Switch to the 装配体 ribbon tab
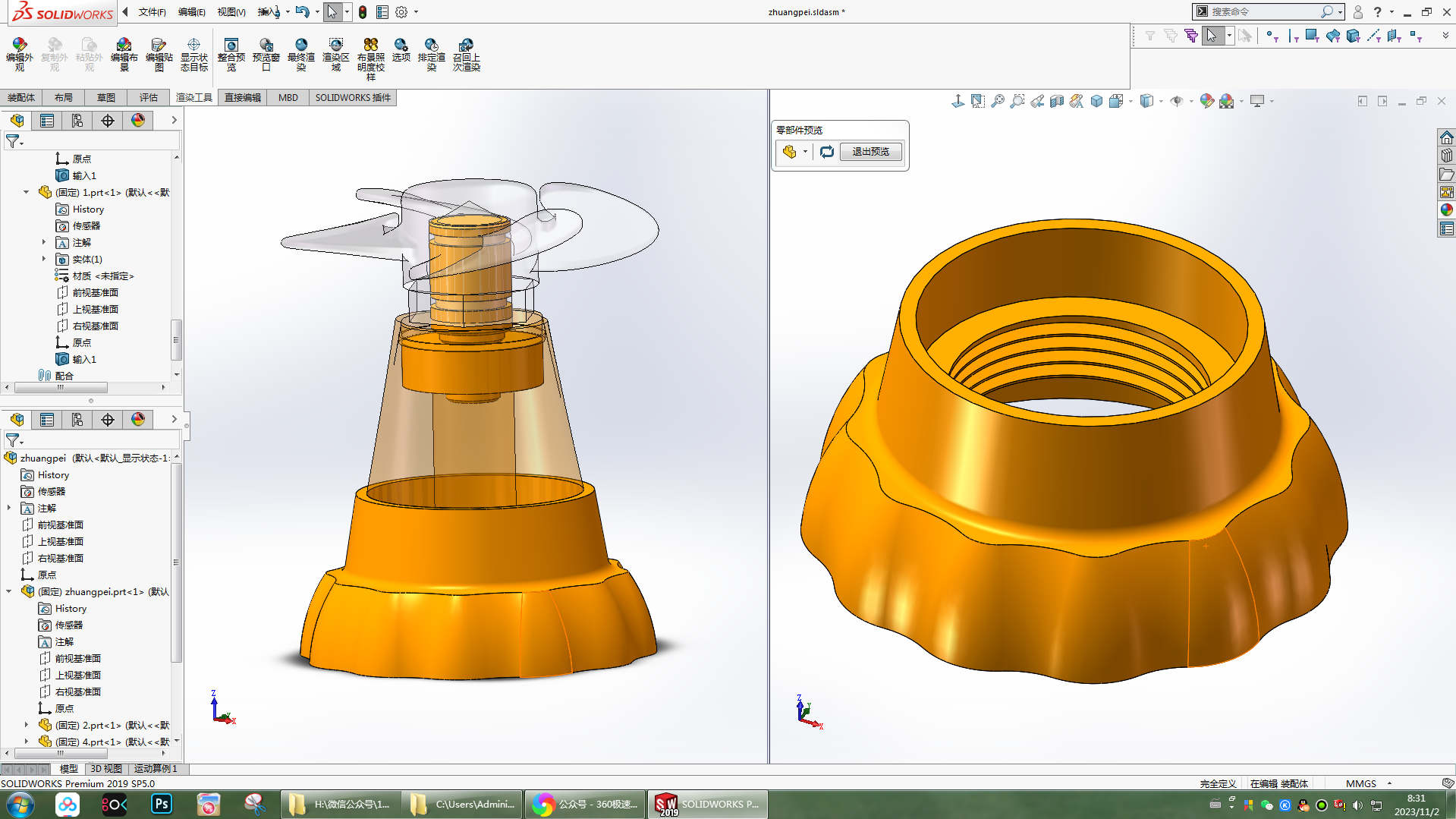Image resolution: width=1456 pixels, height=819 pixels. (21, 97)
